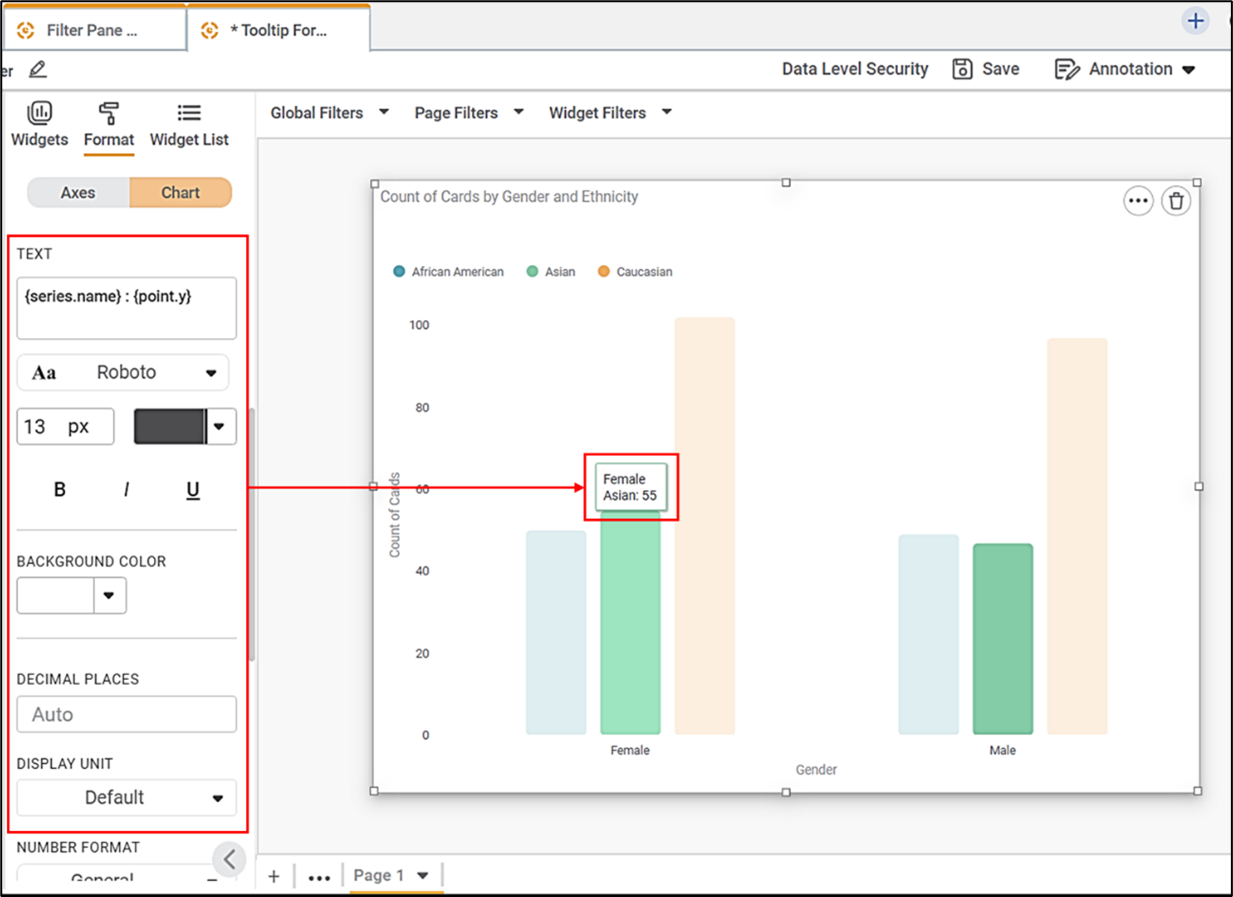Click the dark text color swatch

point(170,427)
